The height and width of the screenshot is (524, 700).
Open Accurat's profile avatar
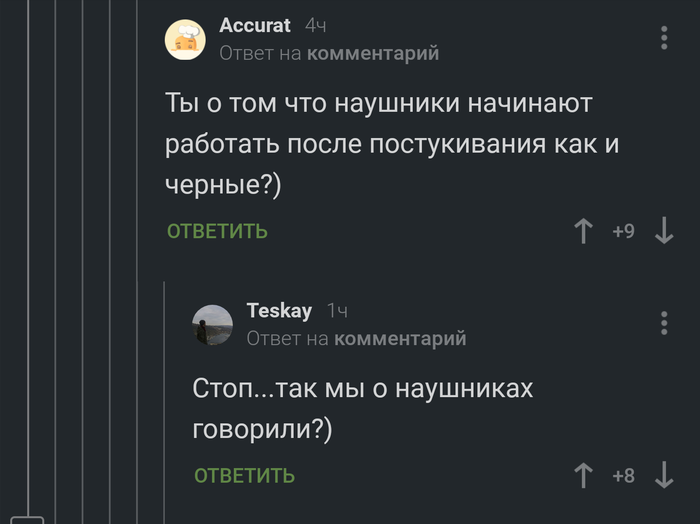coord(186,40)
